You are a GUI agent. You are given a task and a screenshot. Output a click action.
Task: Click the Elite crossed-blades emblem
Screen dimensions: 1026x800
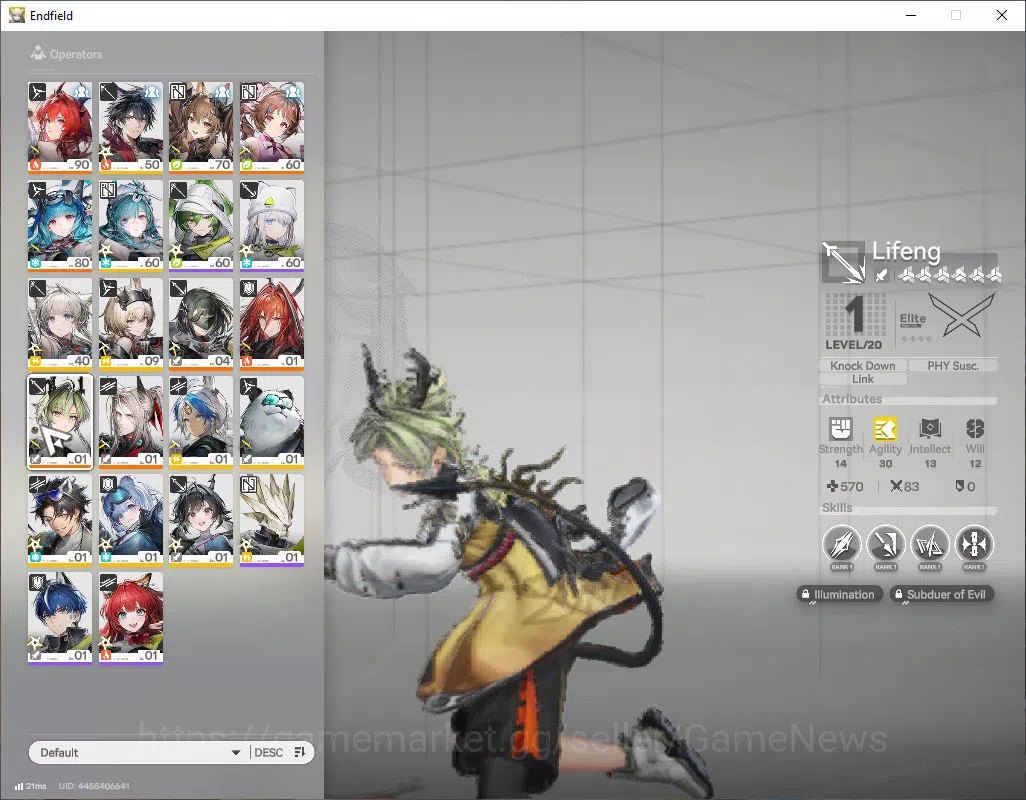(961, 315)
